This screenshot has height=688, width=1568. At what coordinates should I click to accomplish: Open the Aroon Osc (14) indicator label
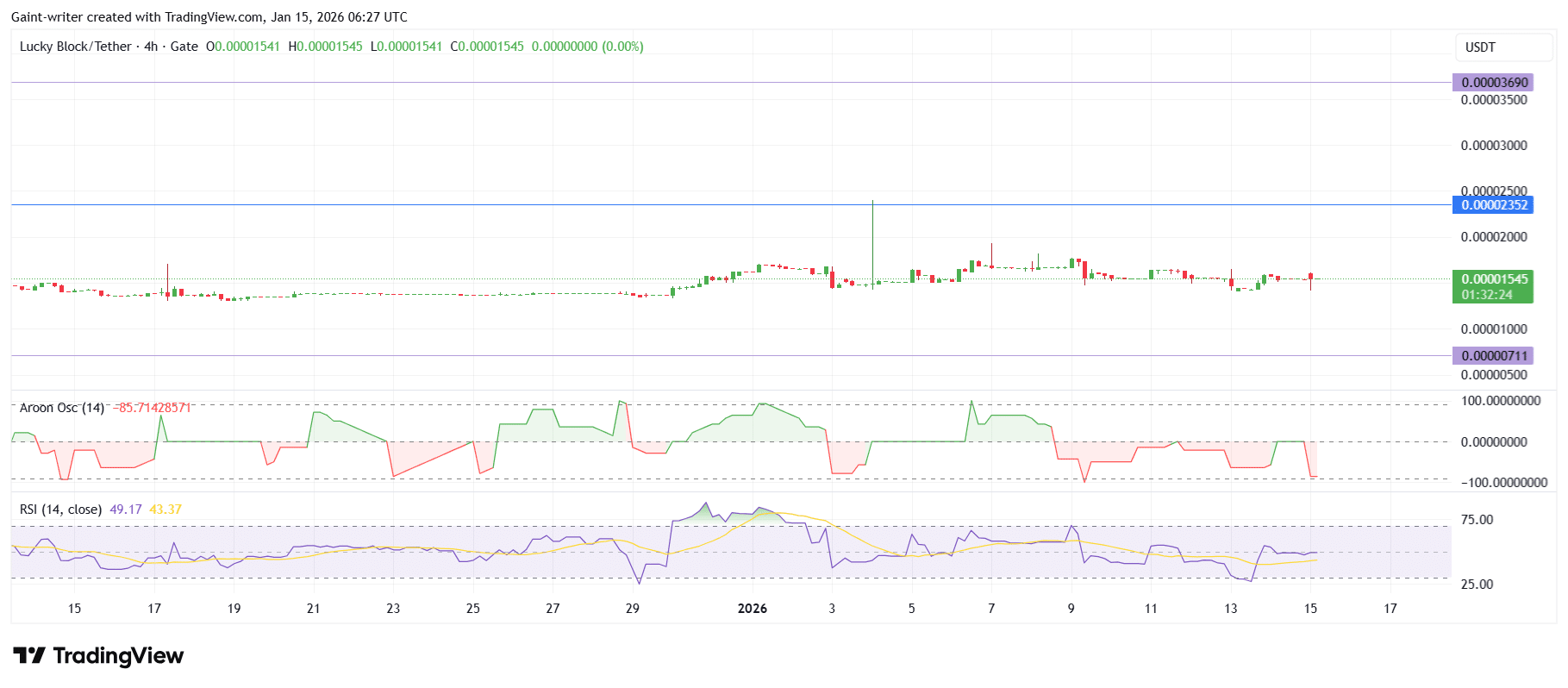(62, 408)
